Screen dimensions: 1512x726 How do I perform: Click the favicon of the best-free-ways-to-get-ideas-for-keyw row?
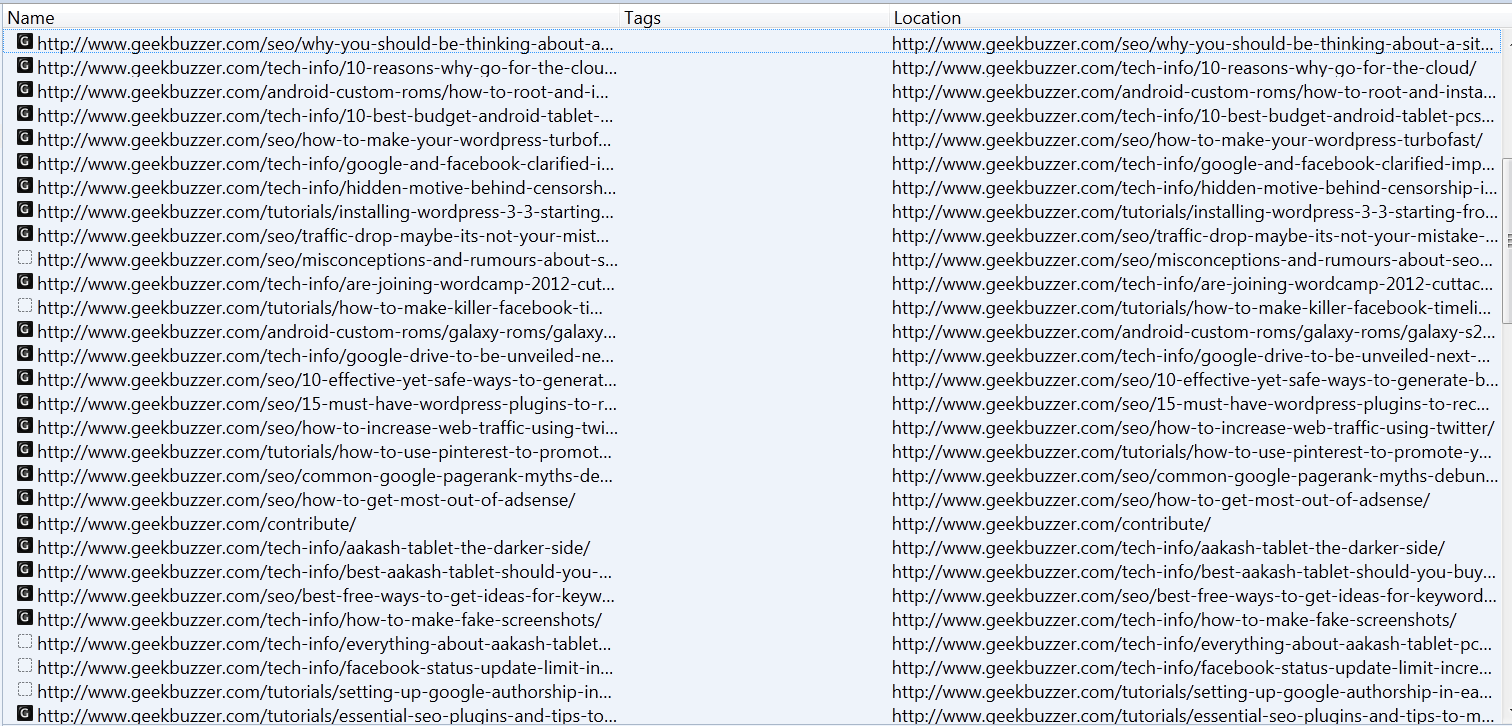click(25, 594)
